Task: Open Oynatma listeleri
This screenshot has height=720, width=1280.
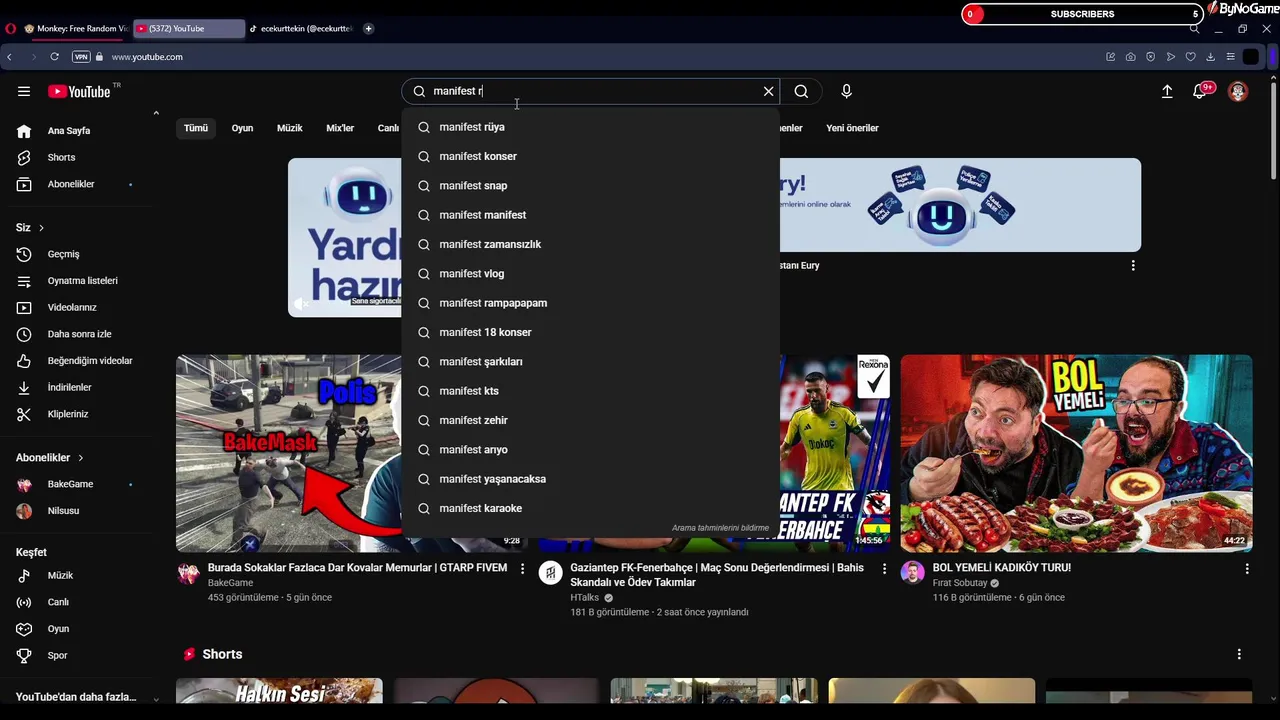Action: click(x=81, y=281)
